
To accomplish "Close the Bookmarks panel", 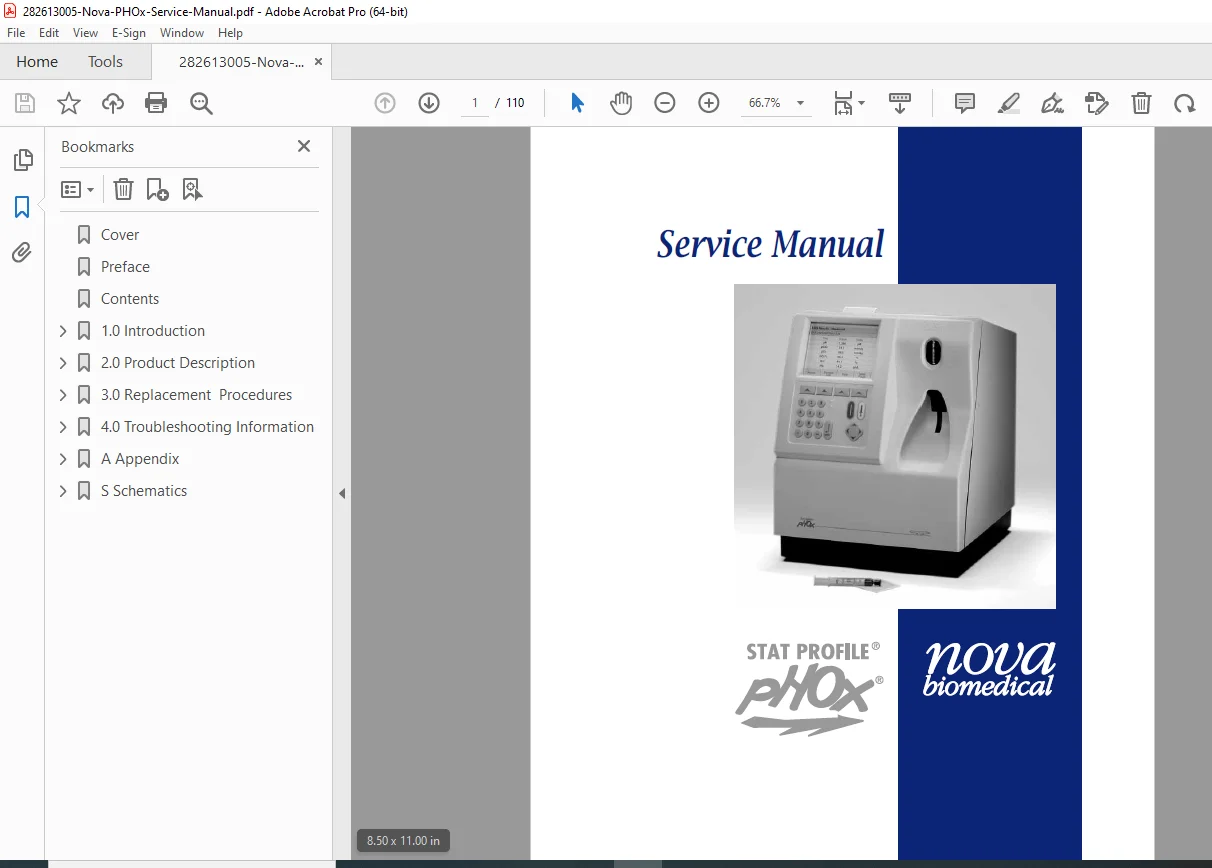I will coord(304,146).
